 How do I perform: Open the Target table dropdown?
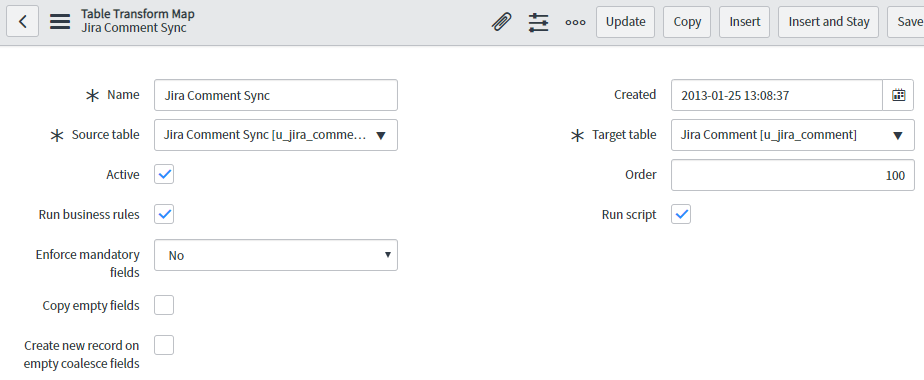point(793,135)
